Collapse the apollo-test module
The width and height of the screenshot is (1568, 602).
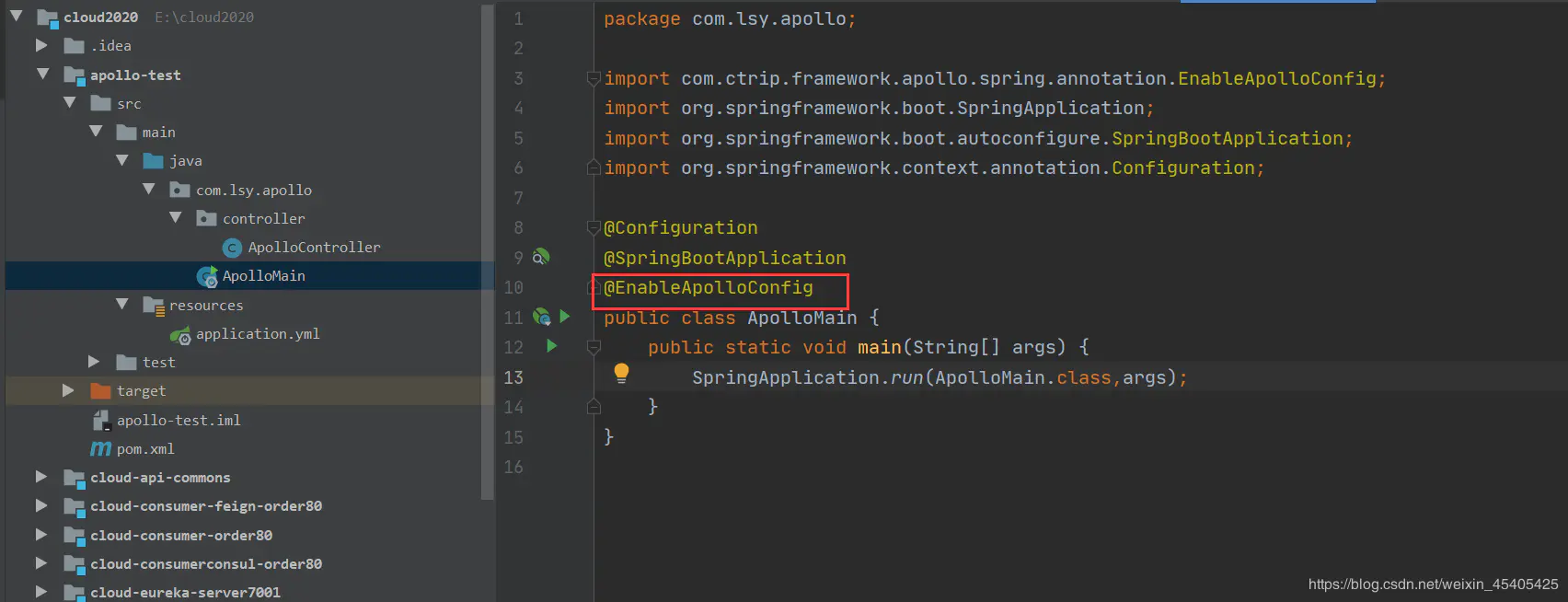click(42, 74)
